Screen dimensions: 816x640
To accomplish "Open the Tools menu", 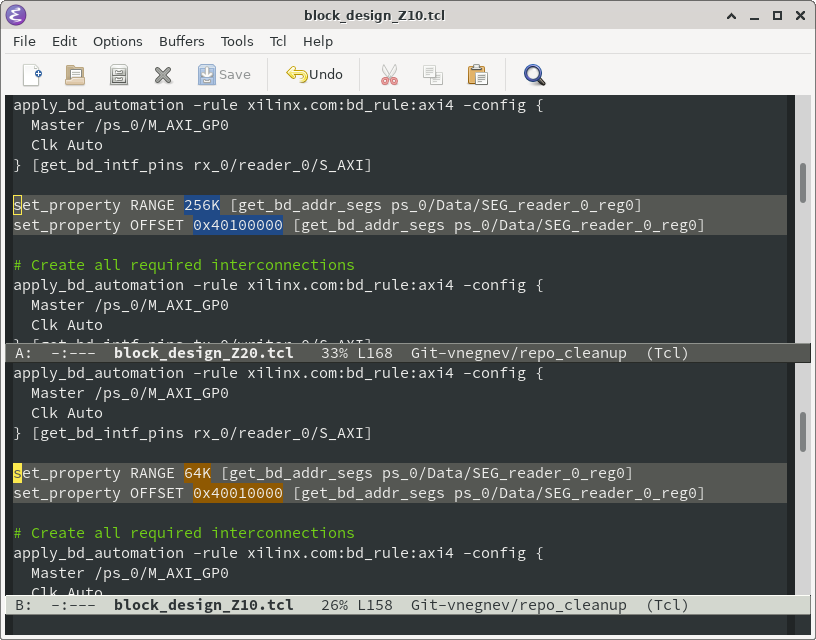I will 237,42.
